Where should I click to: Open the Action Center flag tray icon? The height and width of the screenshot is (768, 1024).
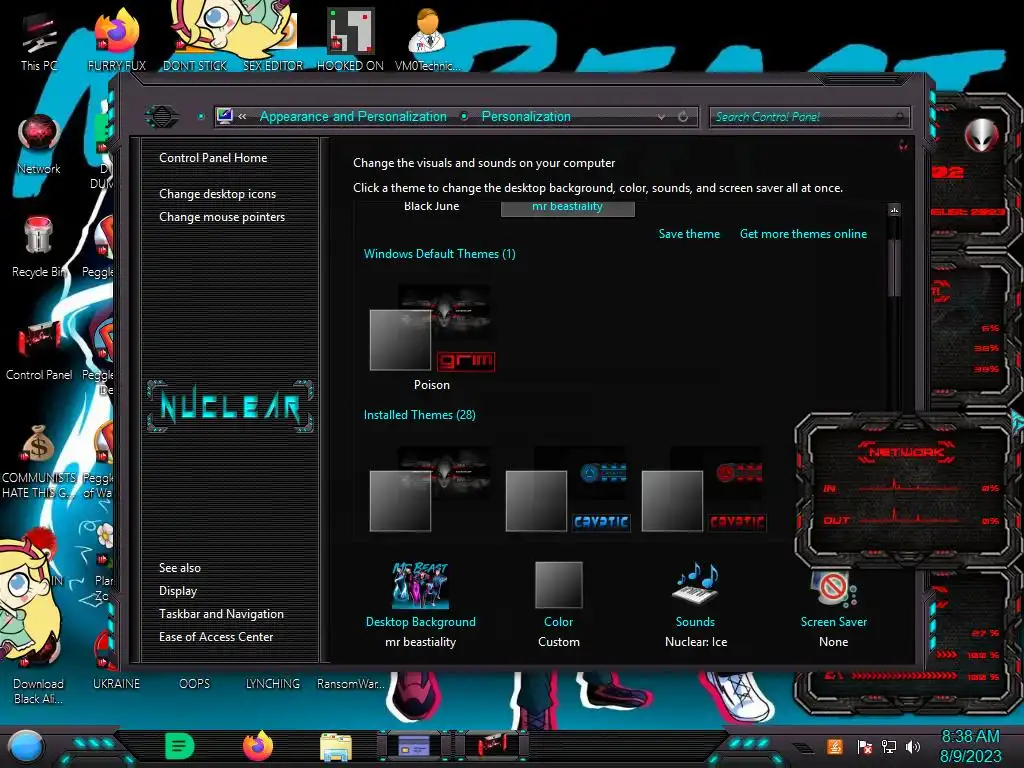864,746
